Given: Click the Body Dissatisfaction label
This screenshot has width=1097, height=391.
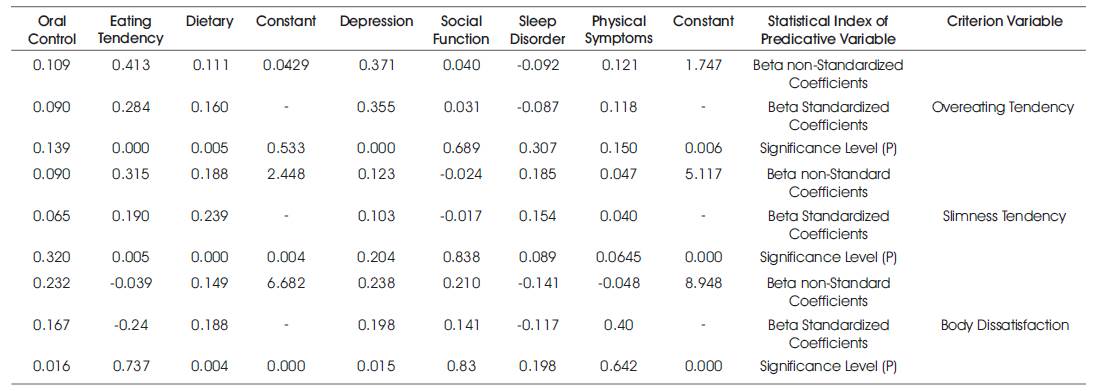Looking at the screenshot, I should point(1004,325).
